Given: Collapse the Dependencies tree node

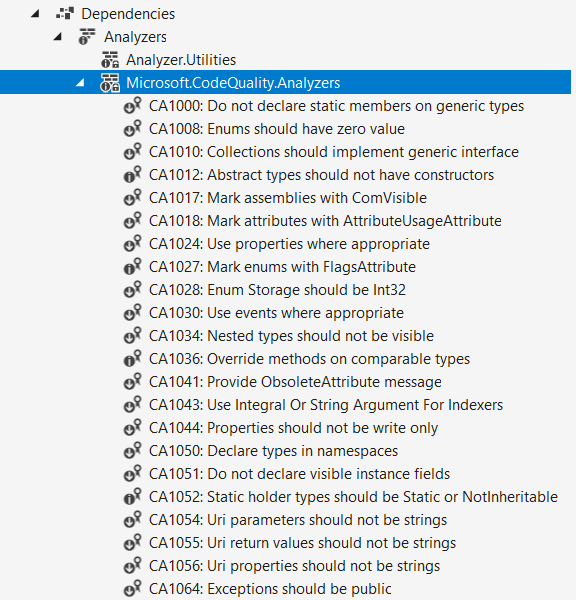Looking at the screenshot, I should (35, 14).
